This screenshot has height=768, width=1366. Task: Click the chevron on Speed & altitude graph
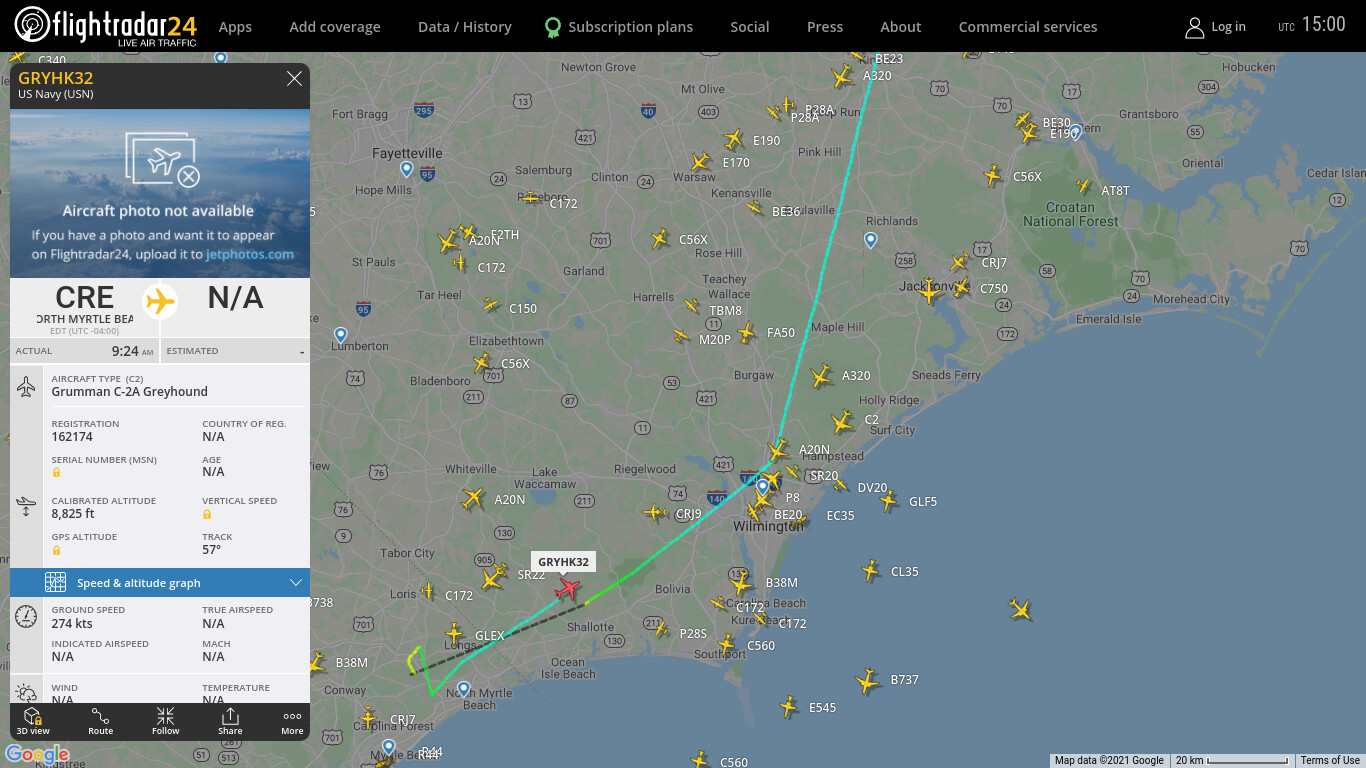tap(295, 583)
